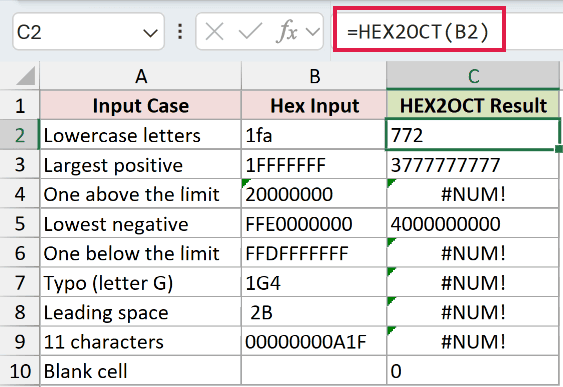Select row 4 header
The image size is (563, 387).
(20, 194)
